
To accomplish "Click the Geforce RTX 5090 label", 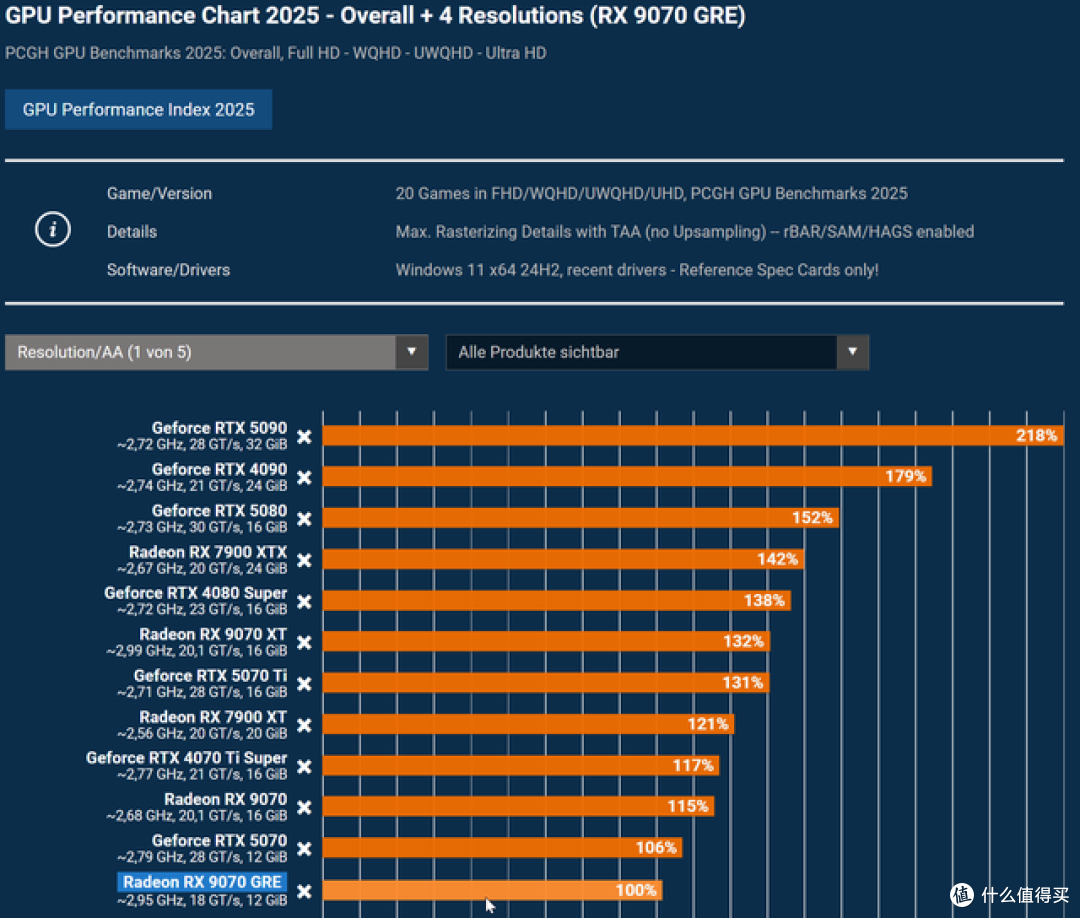I will 219,428.
